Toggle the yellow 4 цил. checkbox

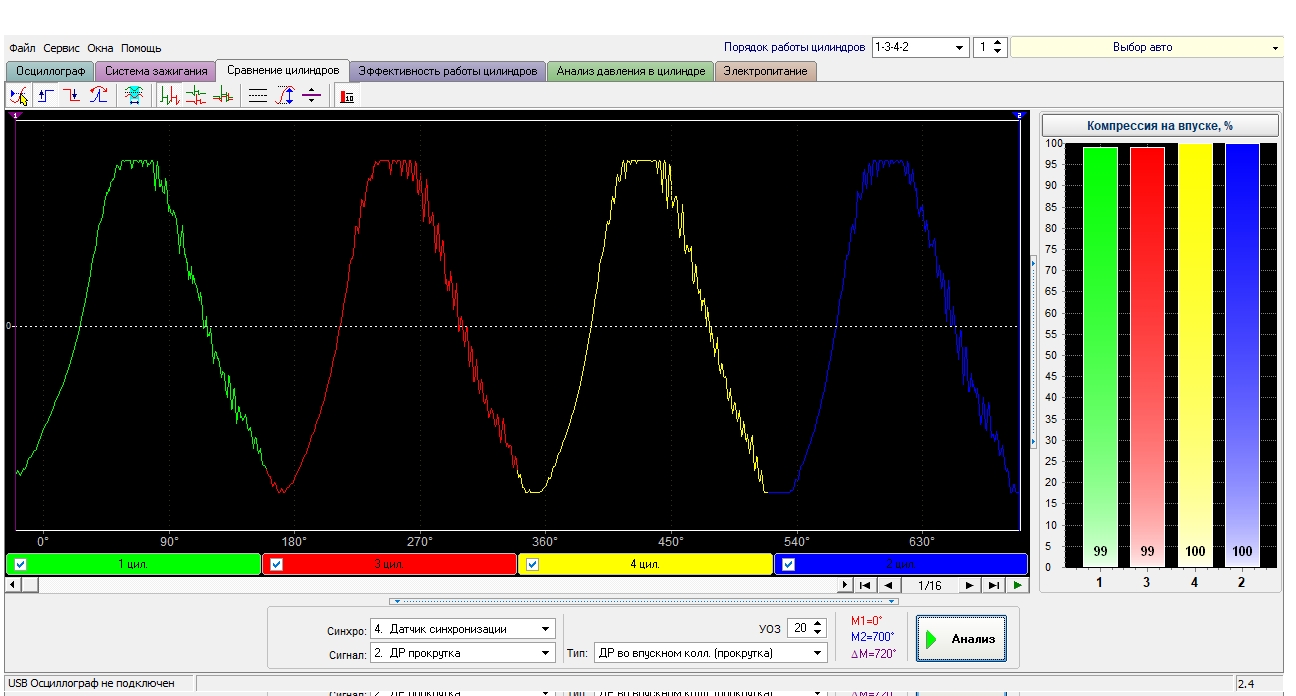[x=533, y=564]
